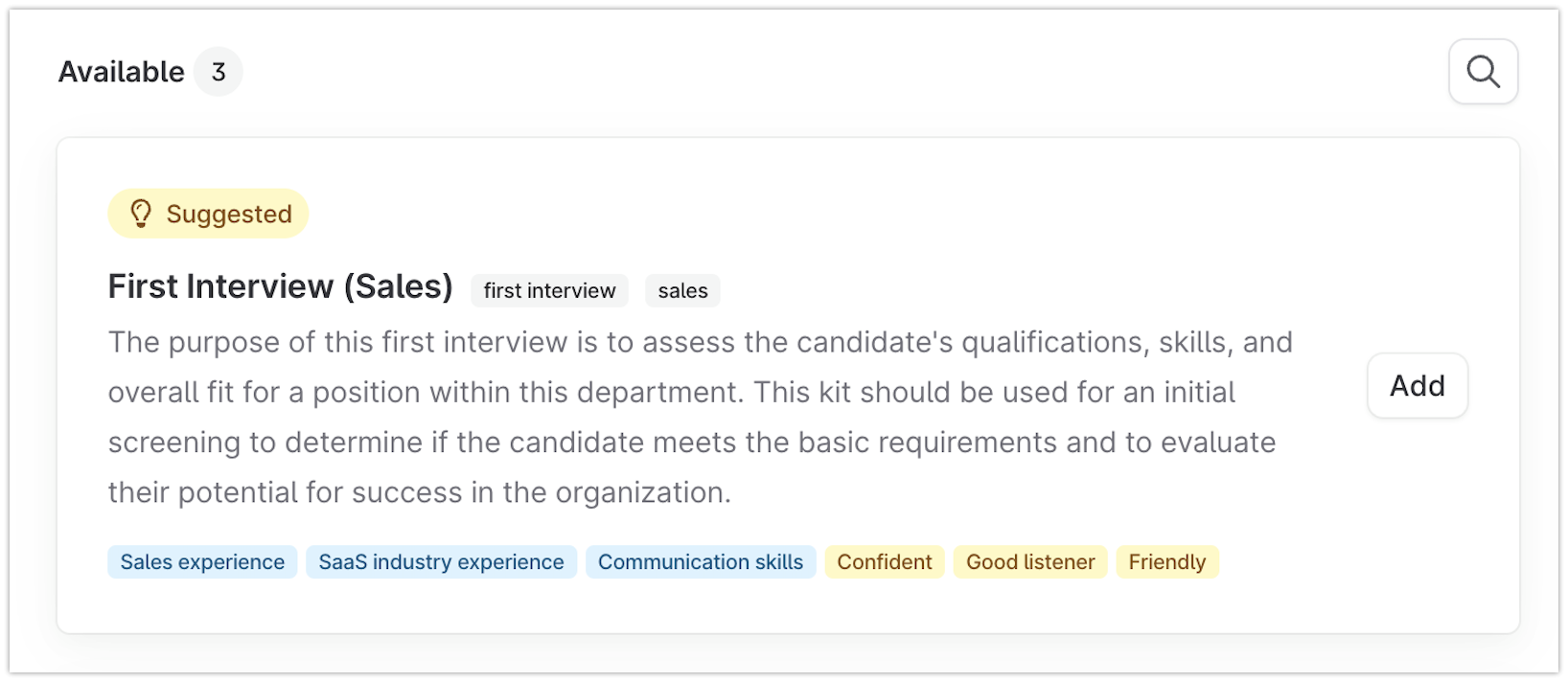Click the kit description paragraph text
Image resolution: width=1568 pixels, height=682 pixels.
tap(701, 417)
